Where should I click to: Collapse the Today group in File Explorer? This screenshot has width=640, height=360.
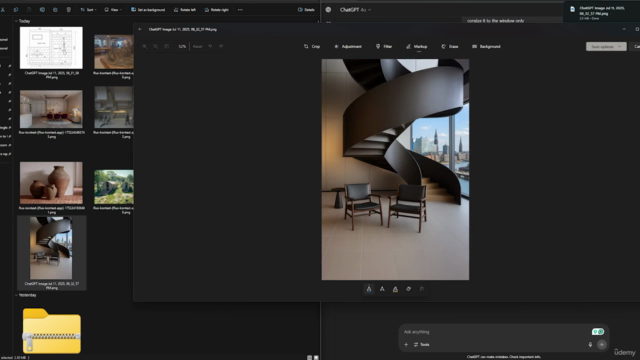pos(16,21)
